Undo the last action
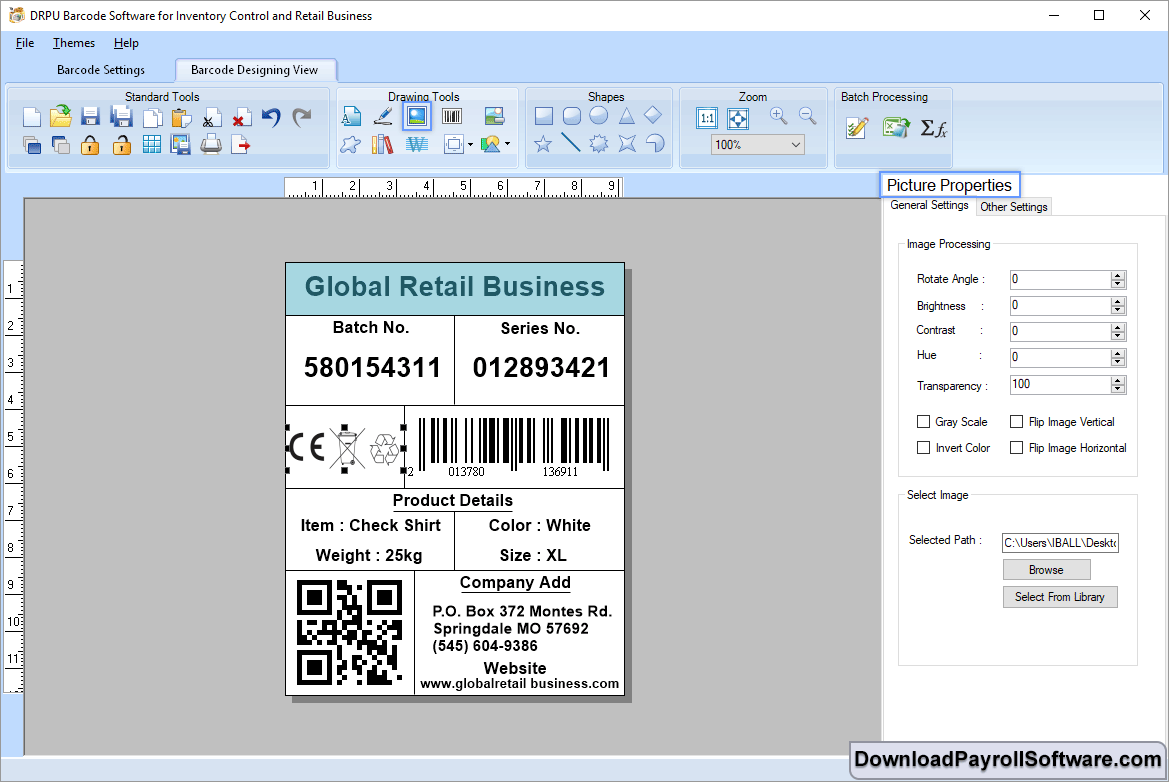 [x=271, y=117]
